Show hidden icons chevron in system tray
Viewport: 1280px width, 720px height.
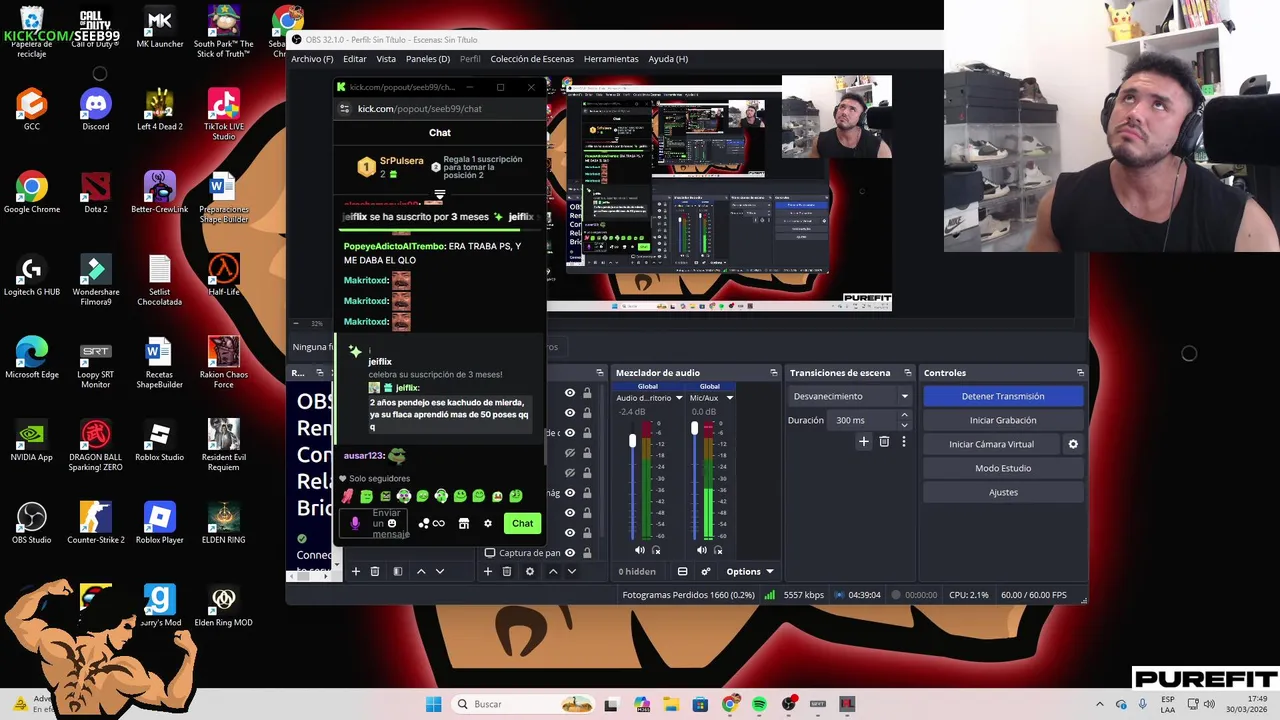pos(1099,704)
